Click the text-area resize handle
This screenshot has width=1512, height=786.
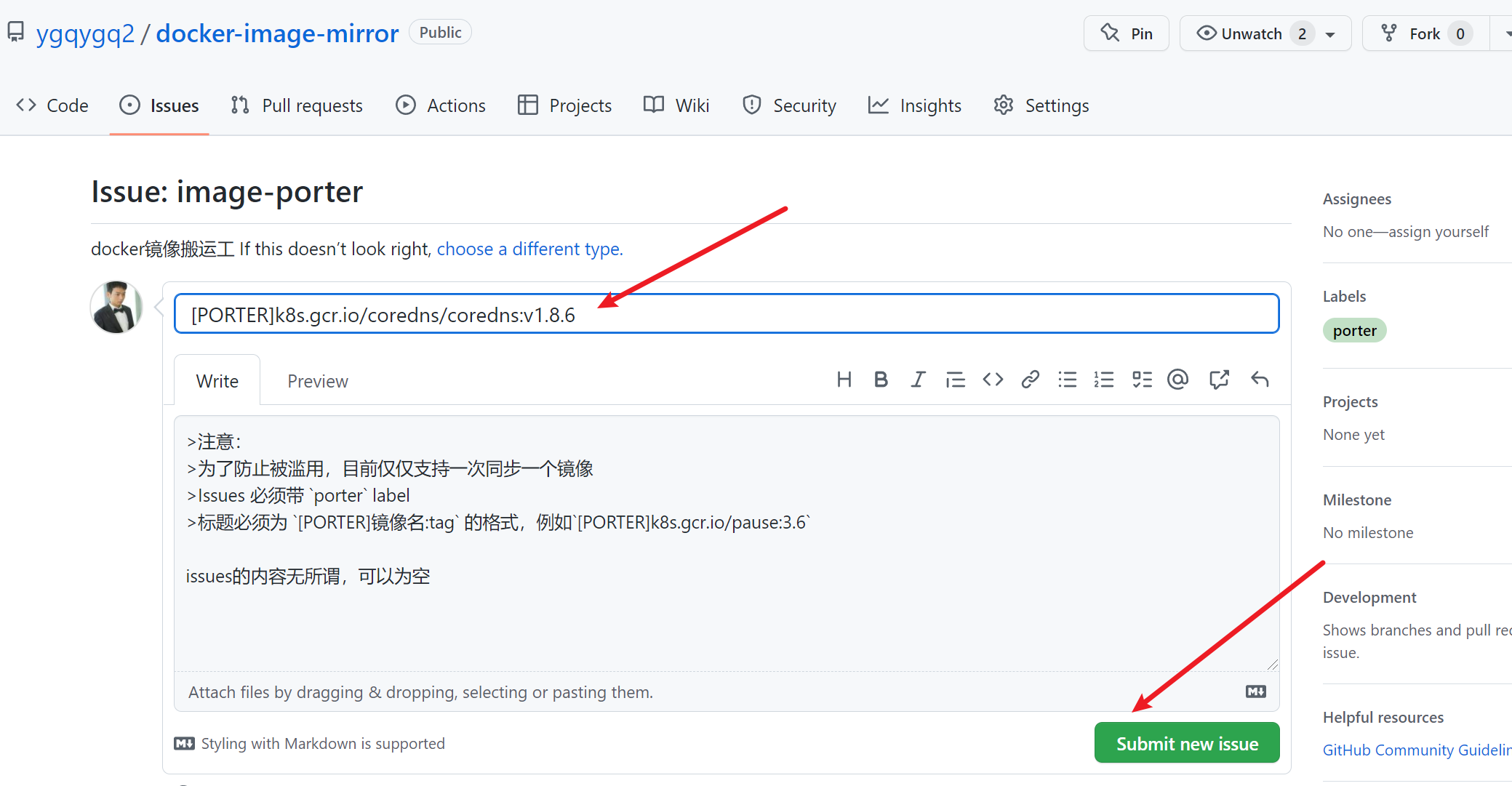click(1272, 664)
